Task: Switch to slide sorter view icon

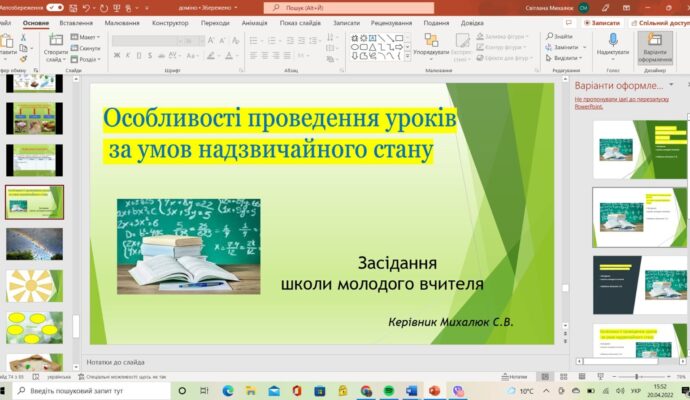Action: pos(564,377)
